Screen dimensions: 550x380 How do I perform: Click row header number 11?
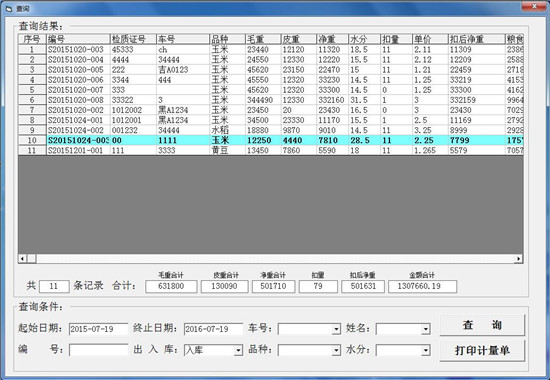(32, 151)
